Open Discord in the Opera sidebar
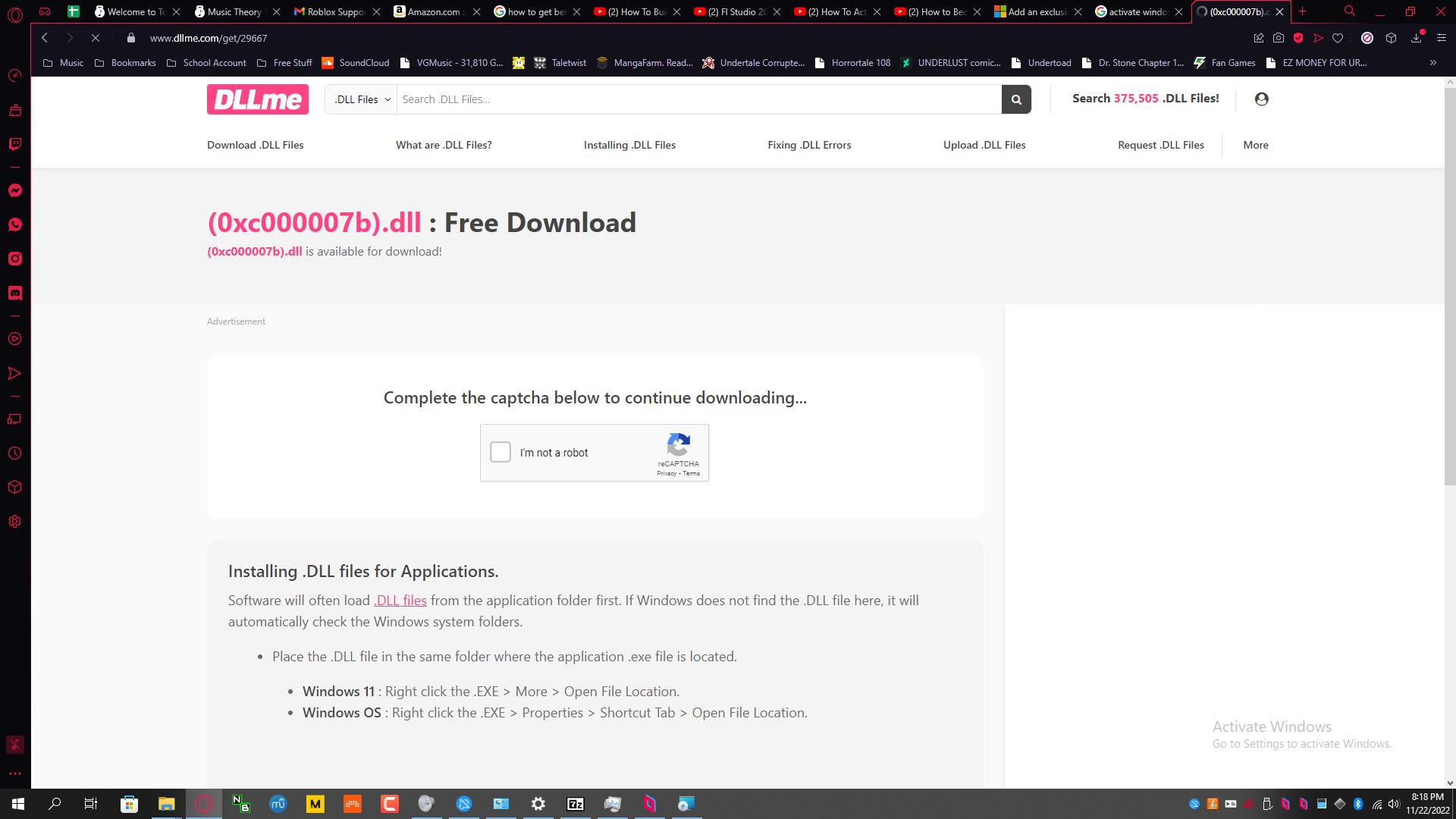1456x819 pixels. 14,293
